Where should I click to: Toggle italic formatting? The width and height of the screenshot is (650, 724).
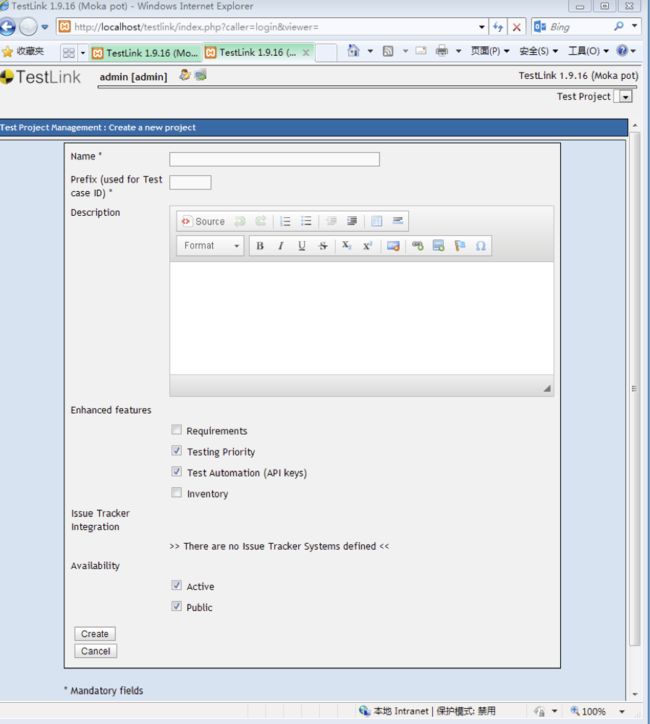pyautogui.click(x=281, y=246)
